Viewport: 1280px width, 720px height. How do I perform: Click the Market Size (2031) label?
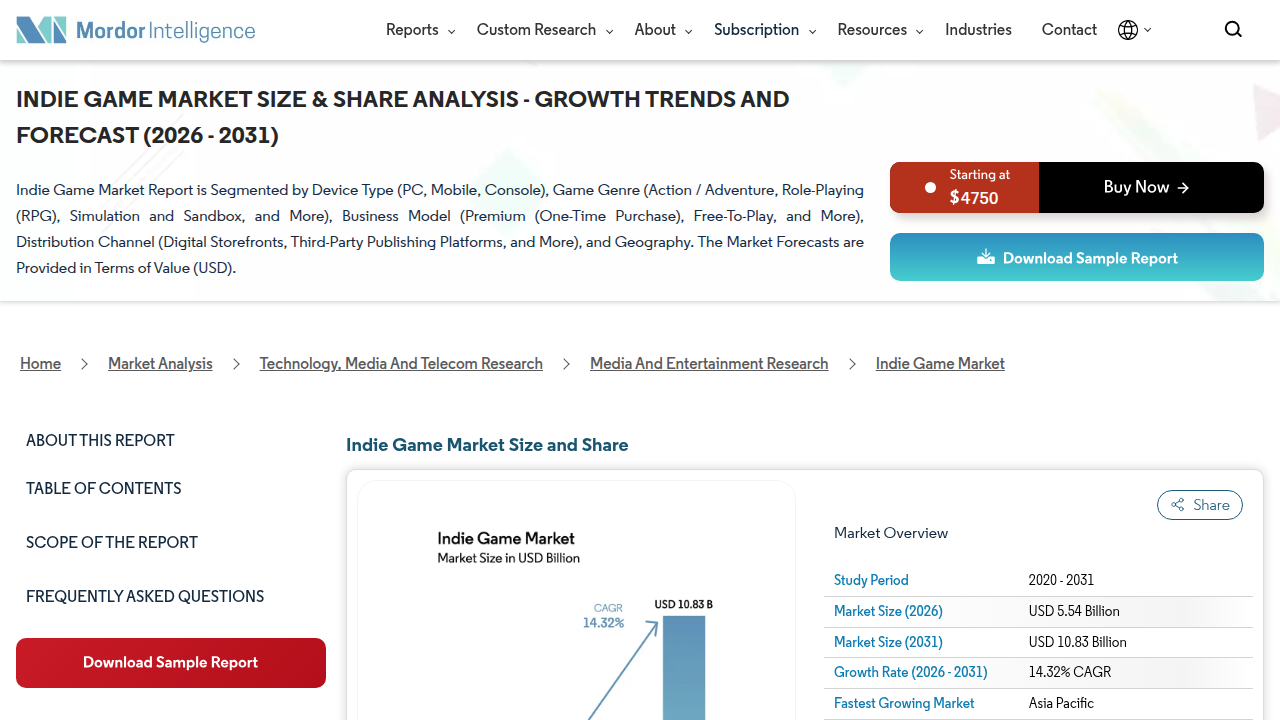click(888, 642)
